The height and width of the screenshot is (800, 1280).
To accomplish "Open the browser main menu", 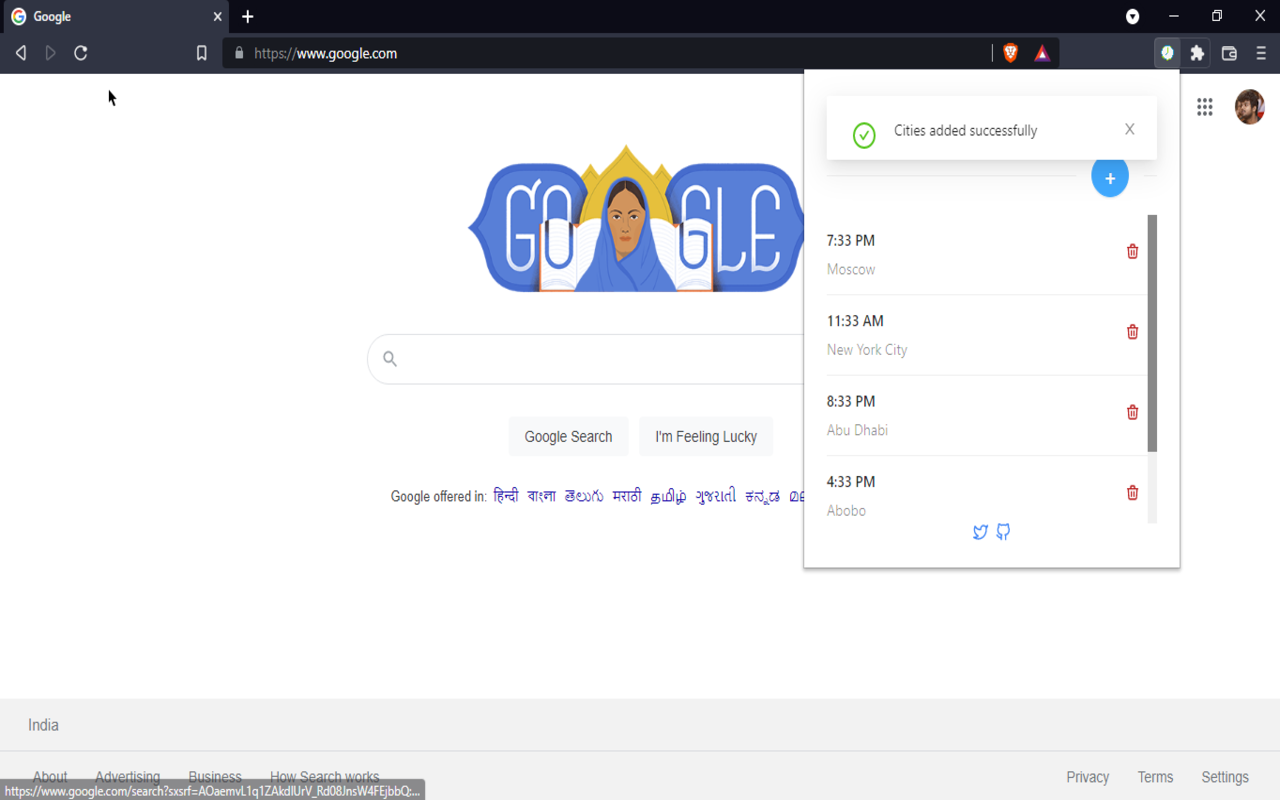I will point(1260,53).
